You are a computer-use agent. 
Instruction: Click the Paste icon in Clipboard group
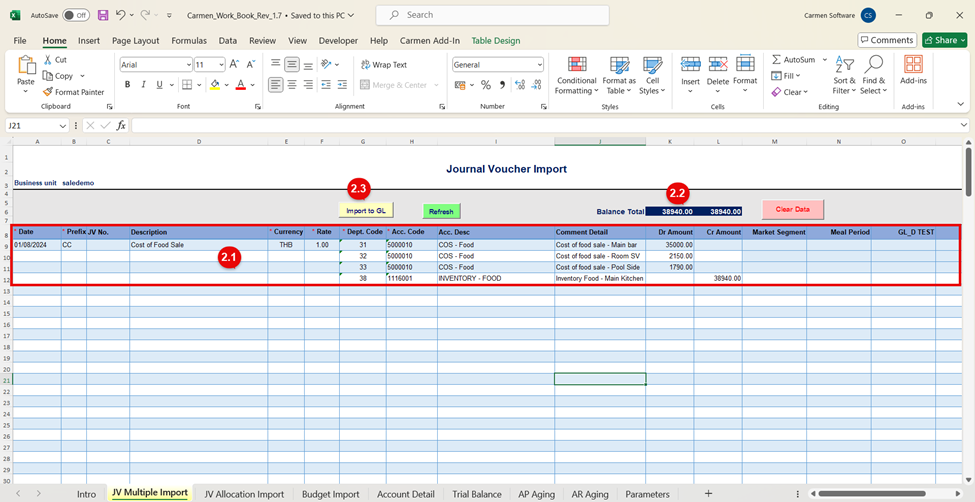(x=26, y=66)
